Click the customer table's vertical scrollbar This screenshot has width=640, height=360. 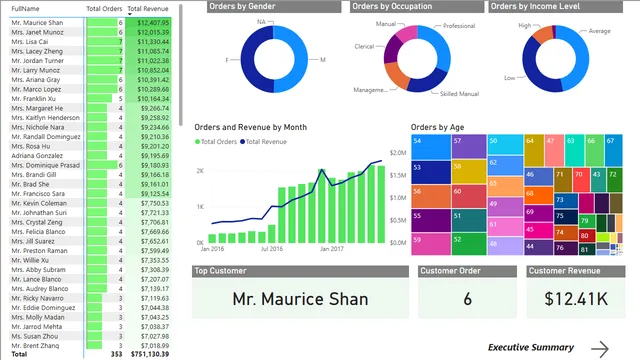click(x=181, y=65)
